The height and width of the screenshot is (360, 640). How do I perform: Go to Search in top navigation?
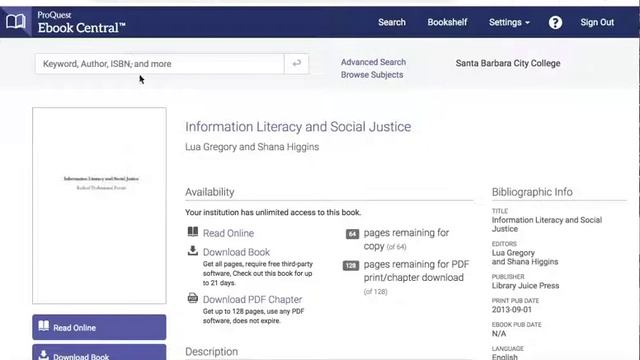[392, 22]
